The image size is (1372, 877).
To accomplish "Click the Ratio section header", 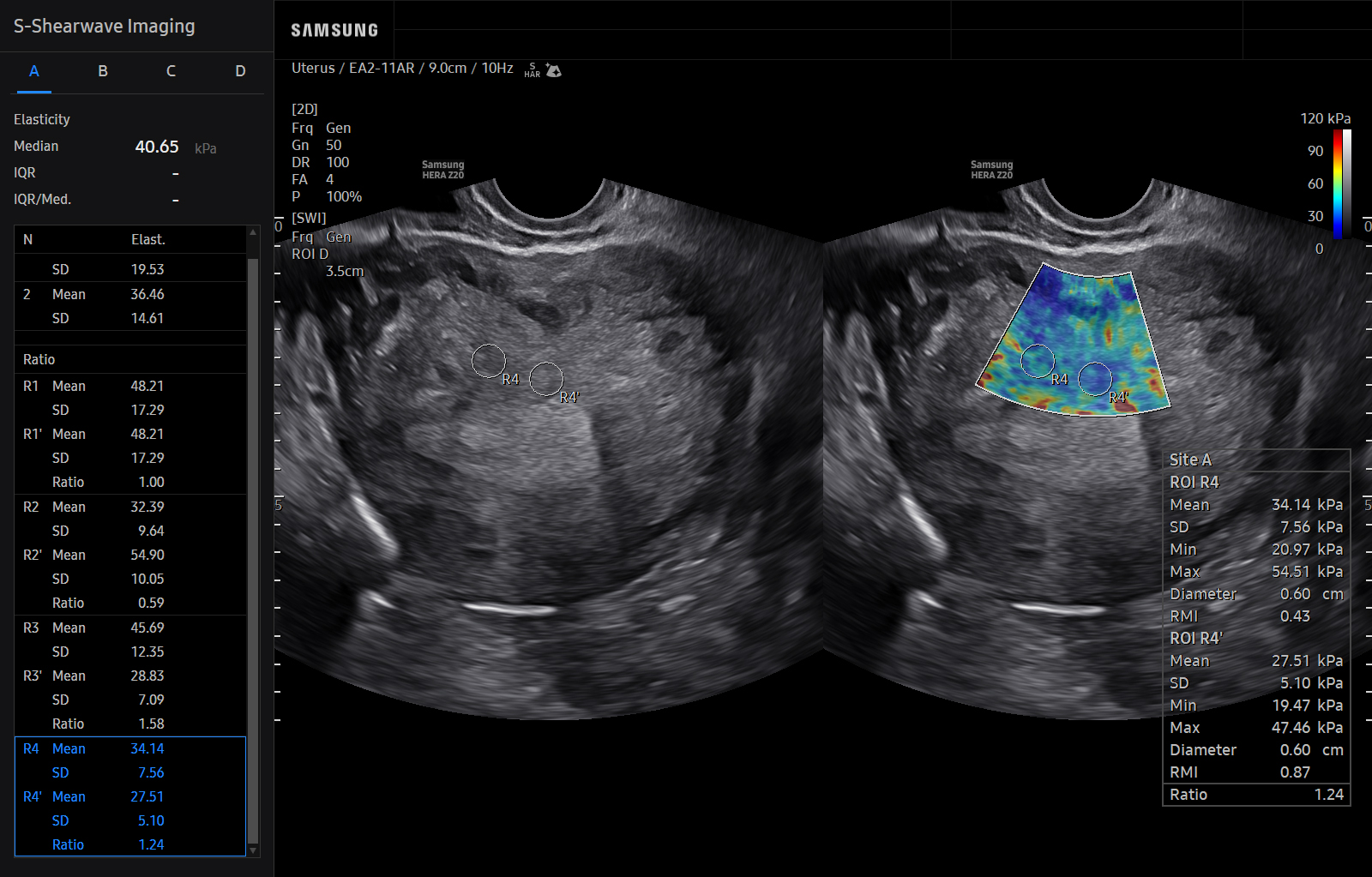I will click(x=130, y=359).
